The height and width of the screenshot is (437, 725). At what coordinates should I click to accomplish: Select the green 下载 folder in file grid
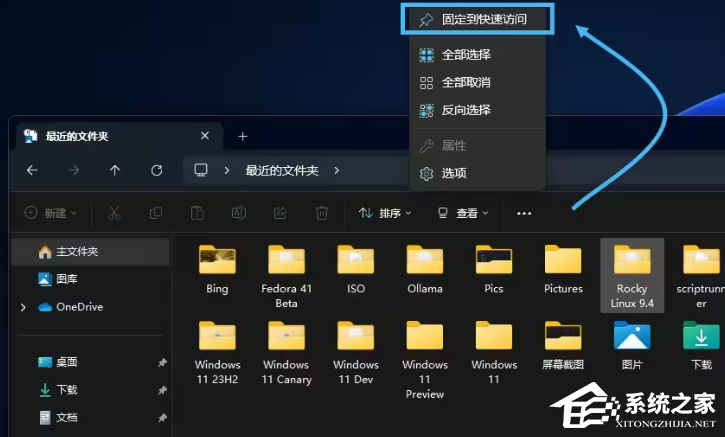click(x=701, y=345)
